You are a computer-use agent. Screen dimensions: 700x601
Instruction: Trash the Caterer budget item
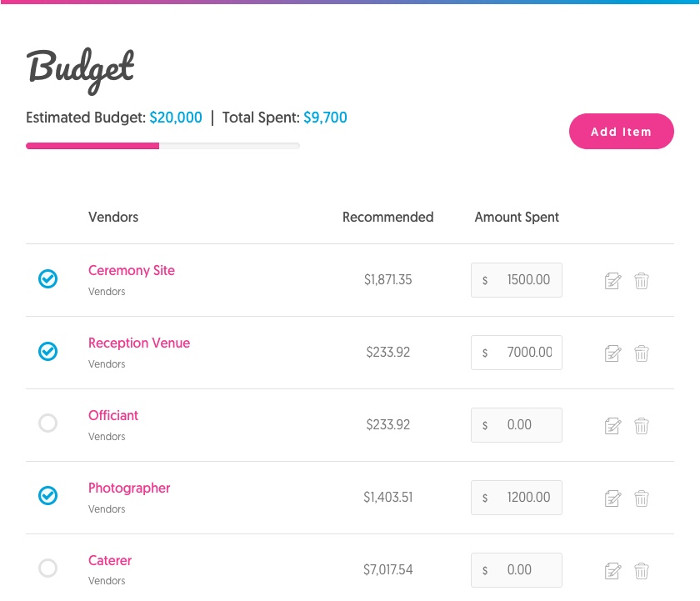[x=642, y=571]
